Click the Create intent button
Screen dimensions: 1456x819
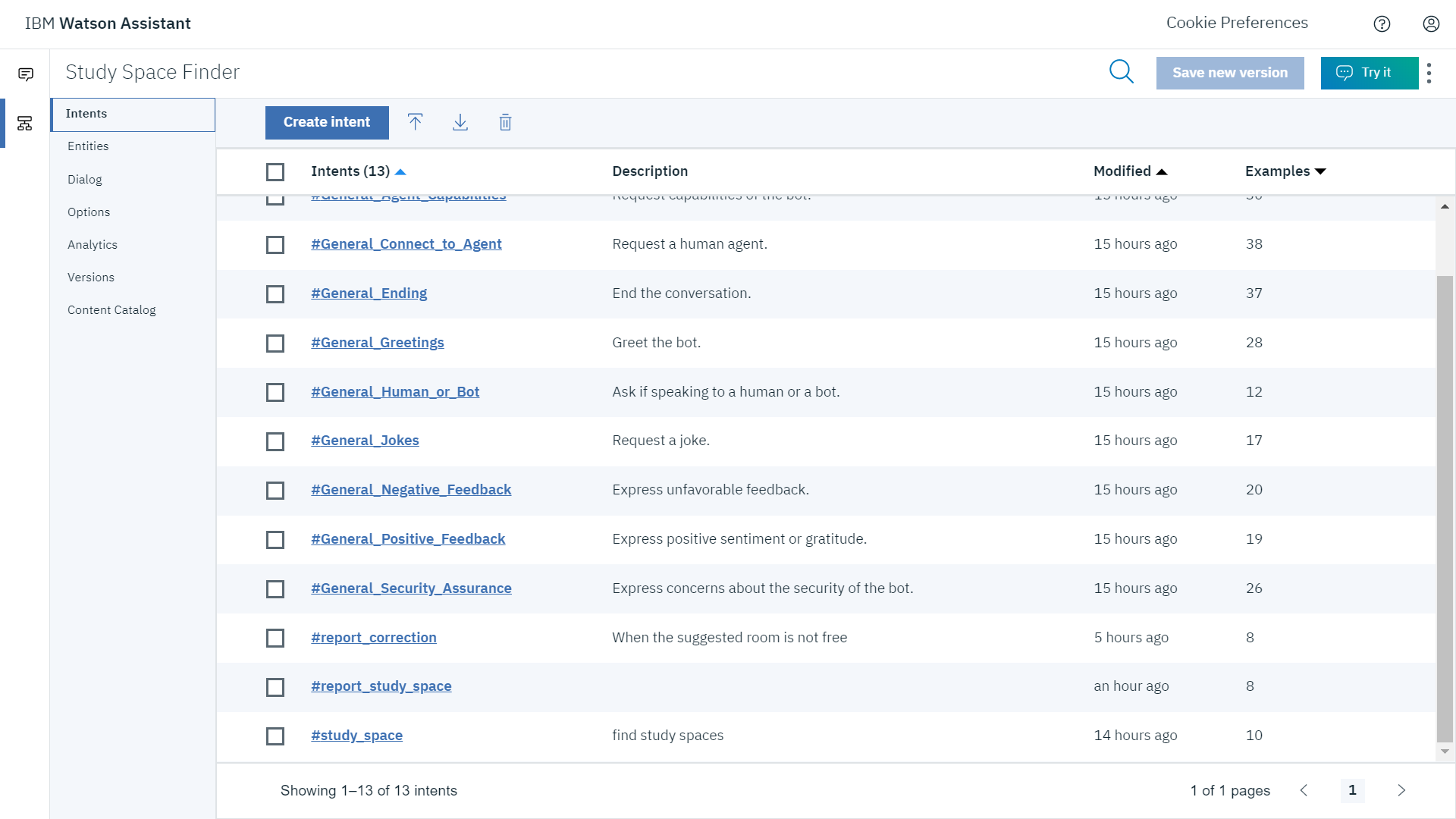click(x=327, y=122)
